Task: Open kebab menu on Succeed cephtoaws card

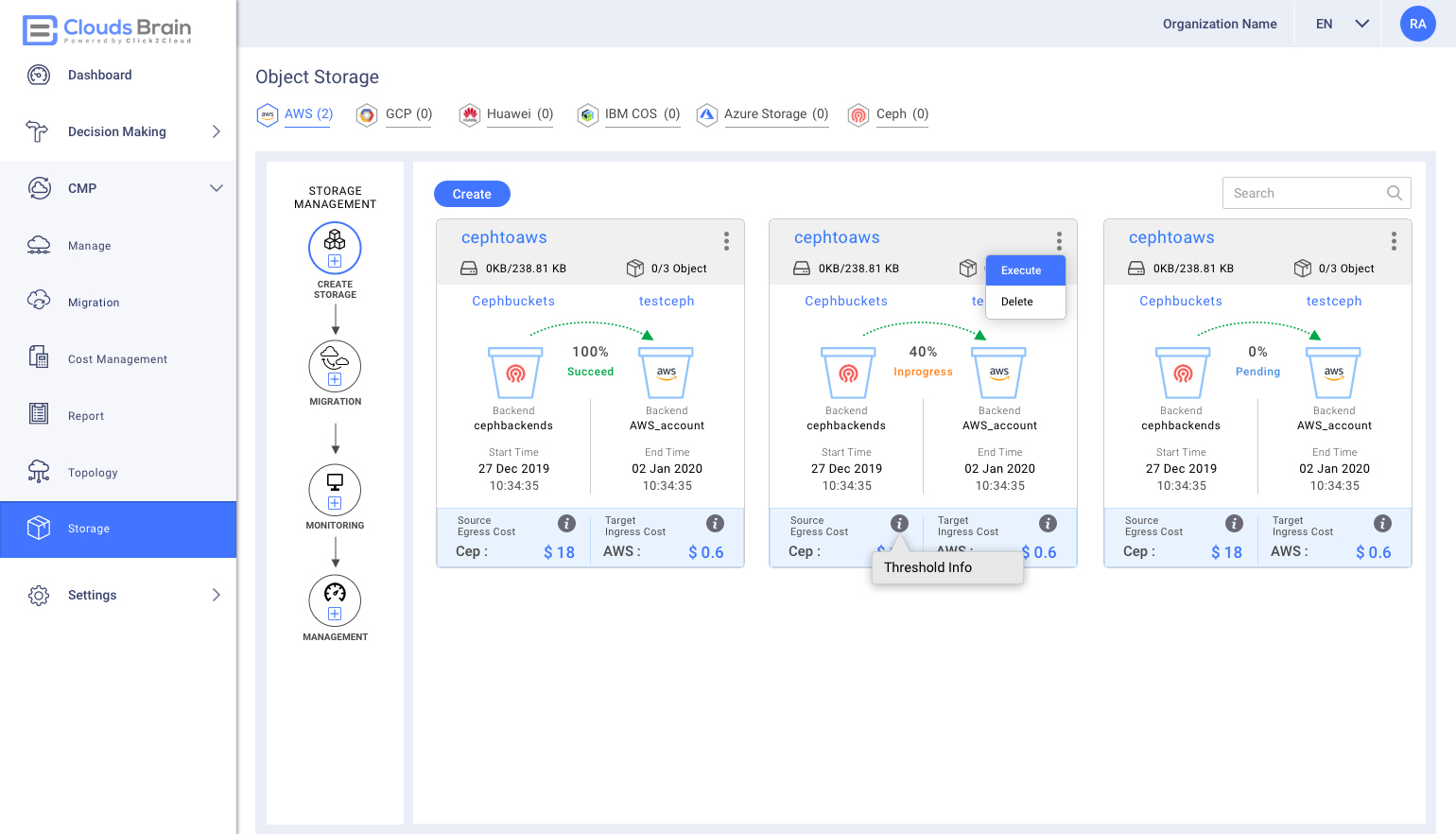Action: point(726,241)
